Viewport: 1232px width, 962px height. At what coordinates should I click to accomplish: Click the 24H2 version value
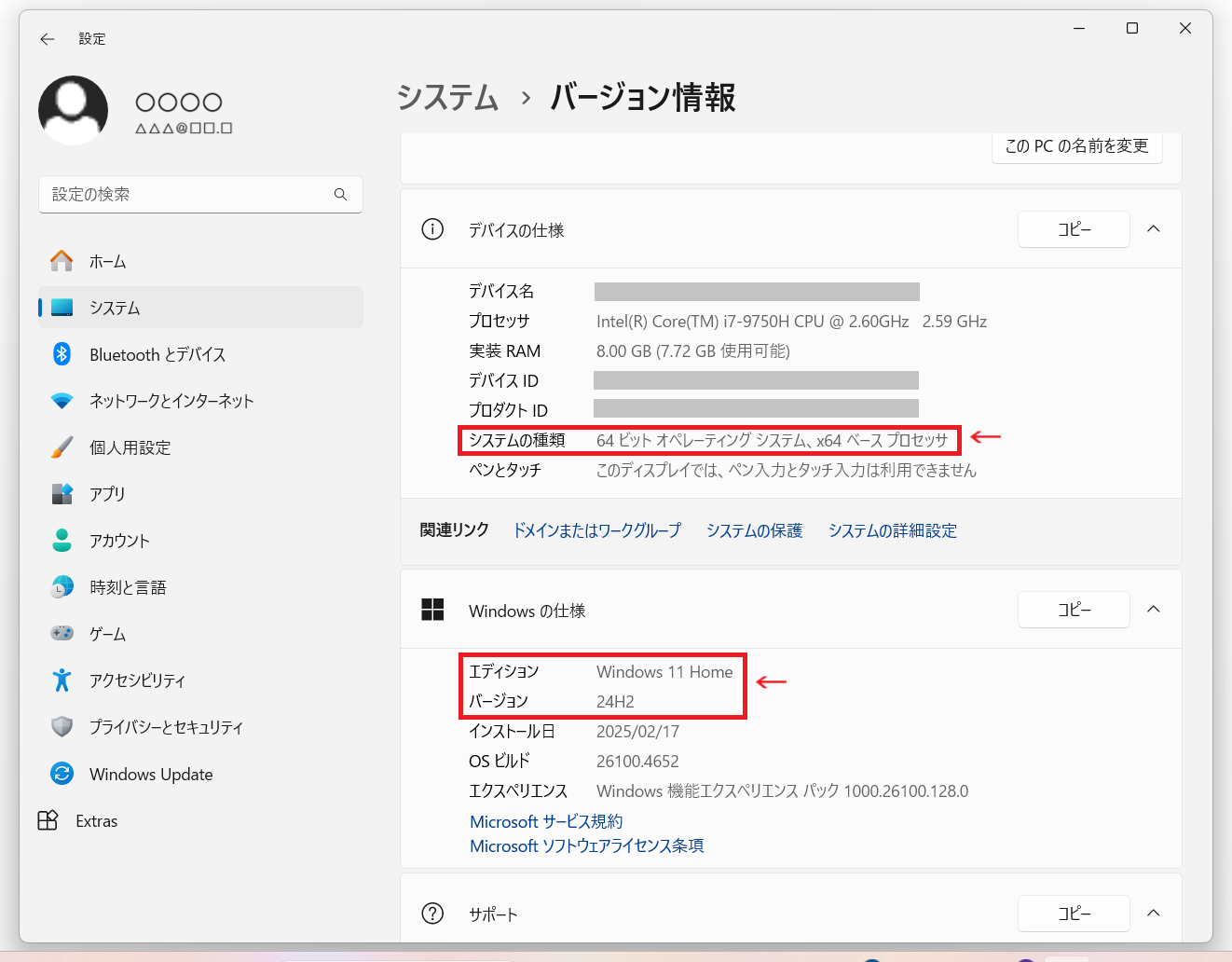(615, 702)
